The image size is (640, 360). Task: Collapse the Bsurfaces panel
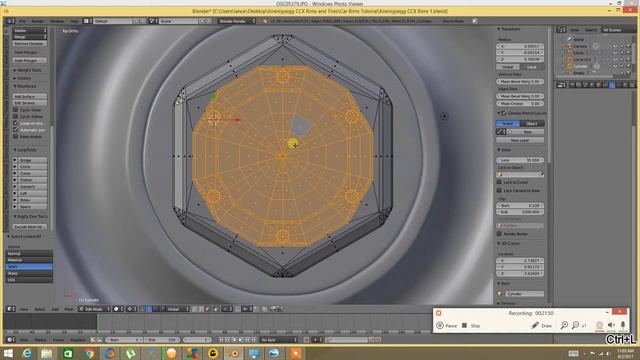click(25, 86)
